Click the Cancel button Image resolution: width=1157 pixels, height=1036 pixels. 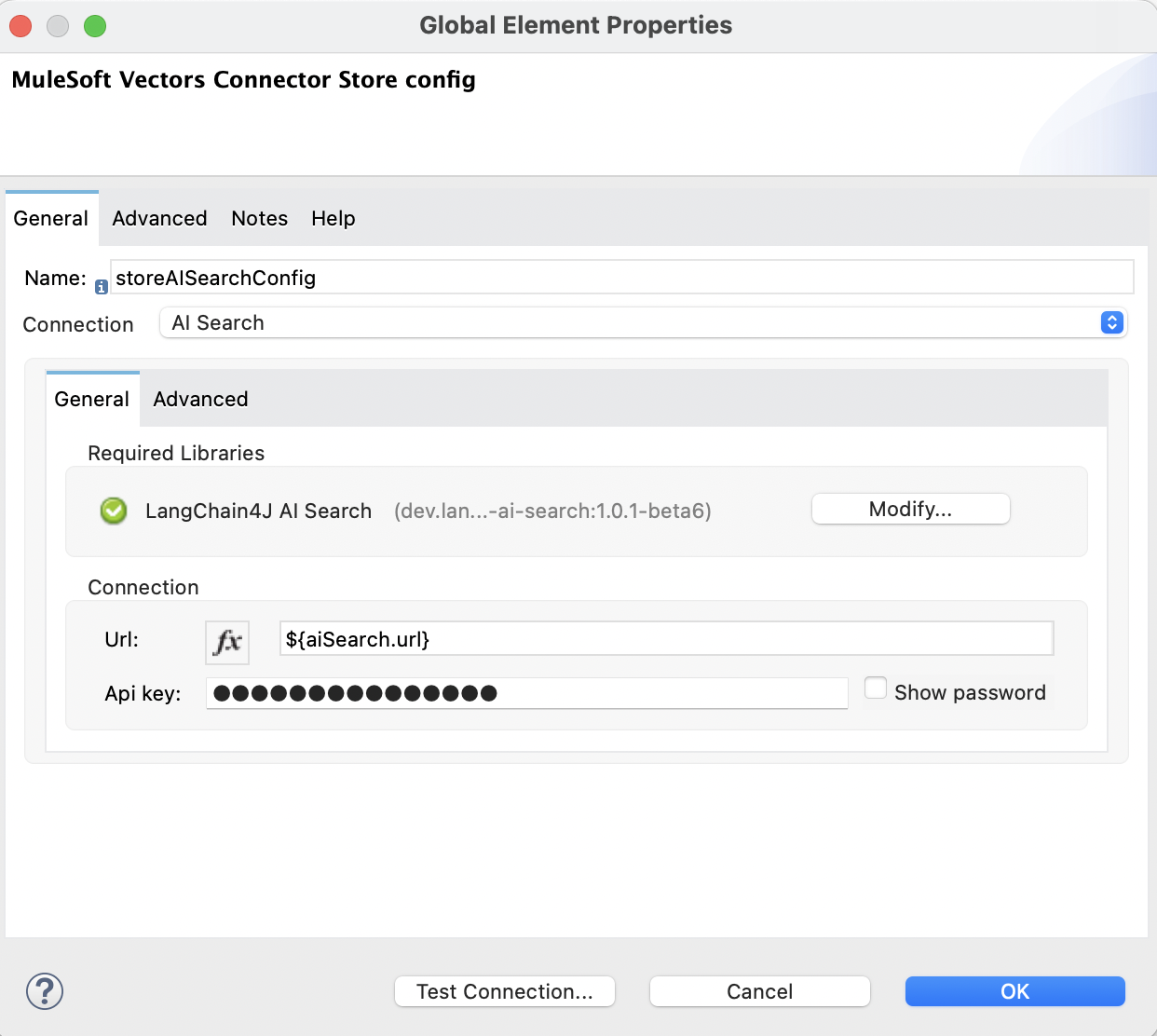tap(760, 991)
